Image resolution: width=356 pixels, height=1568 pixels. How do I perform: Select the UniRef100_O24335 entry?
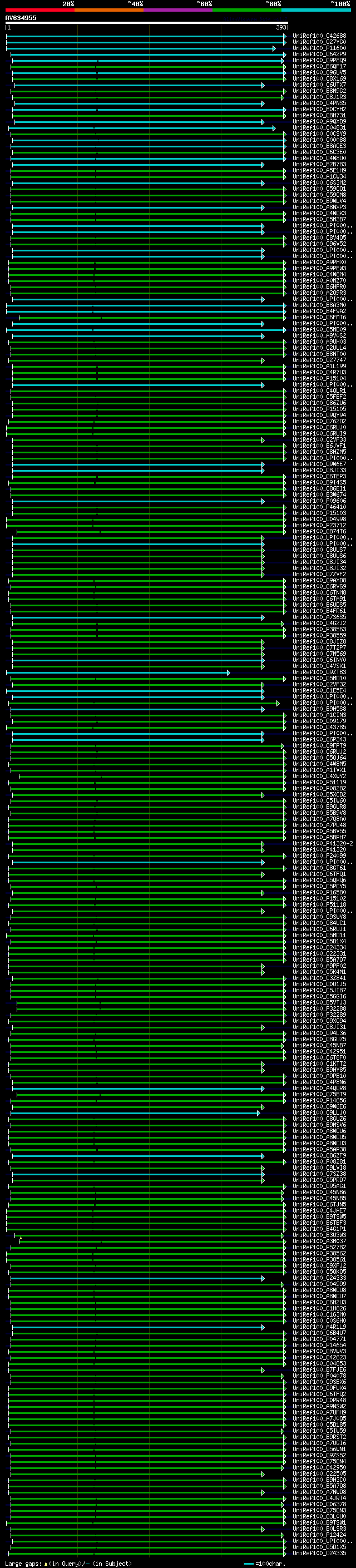[x=319, y=1553]
